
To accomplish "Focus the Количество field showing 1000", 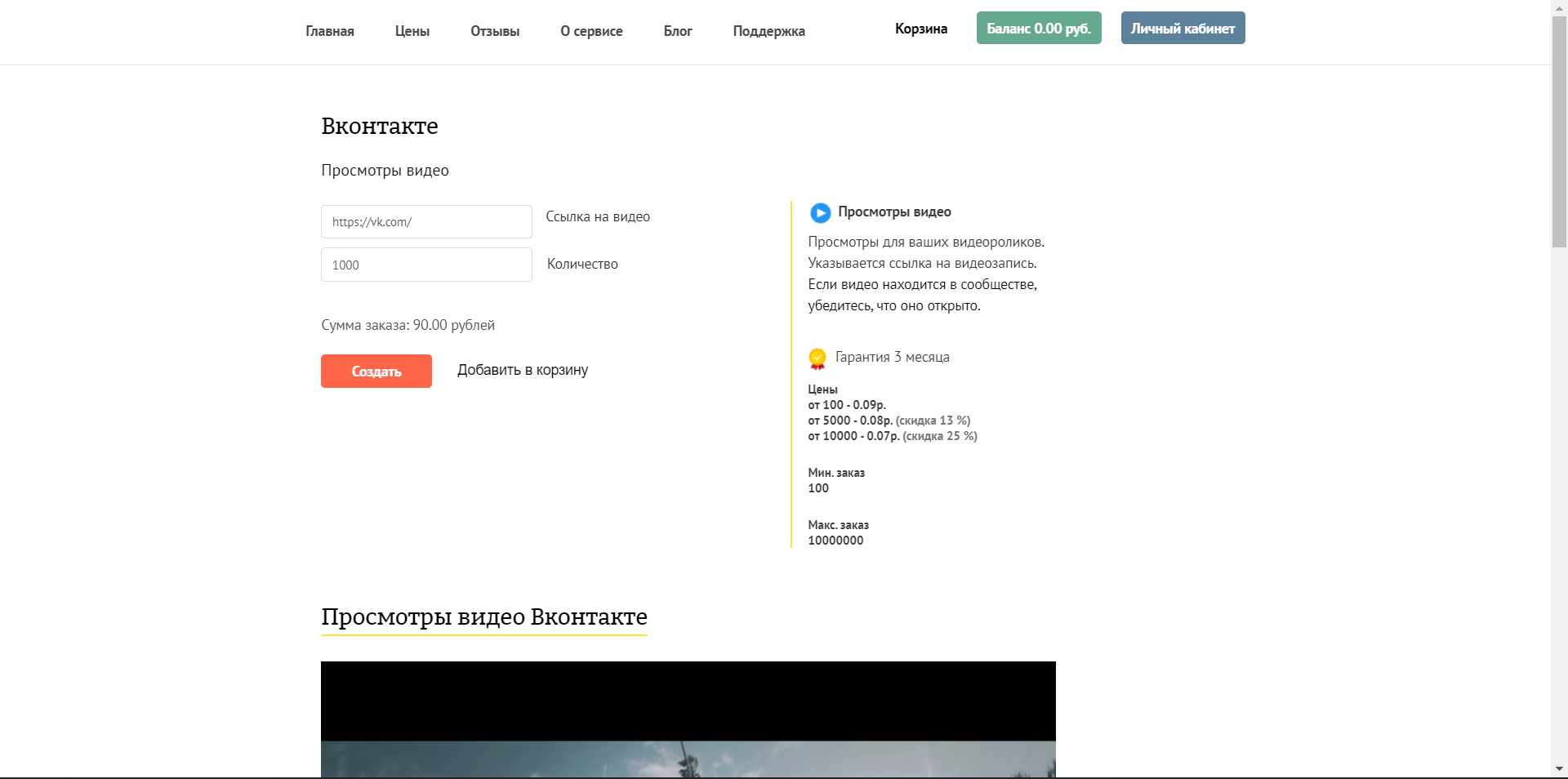I will [x=426, y=265].
